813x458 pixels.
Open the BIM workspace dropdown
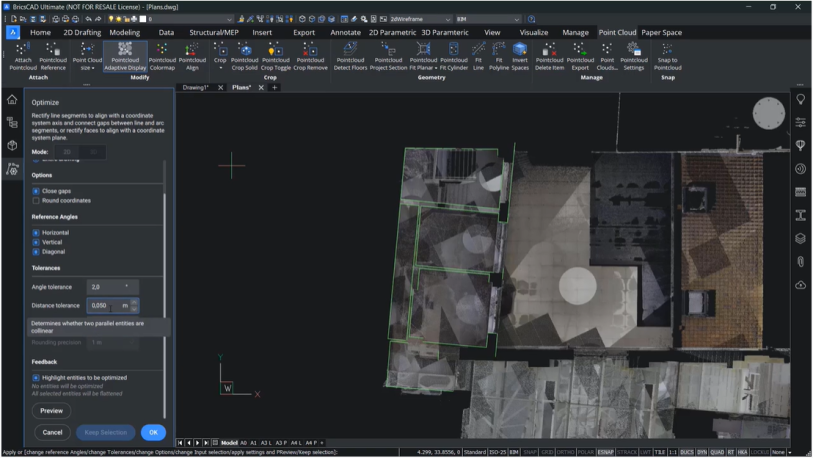487,19
